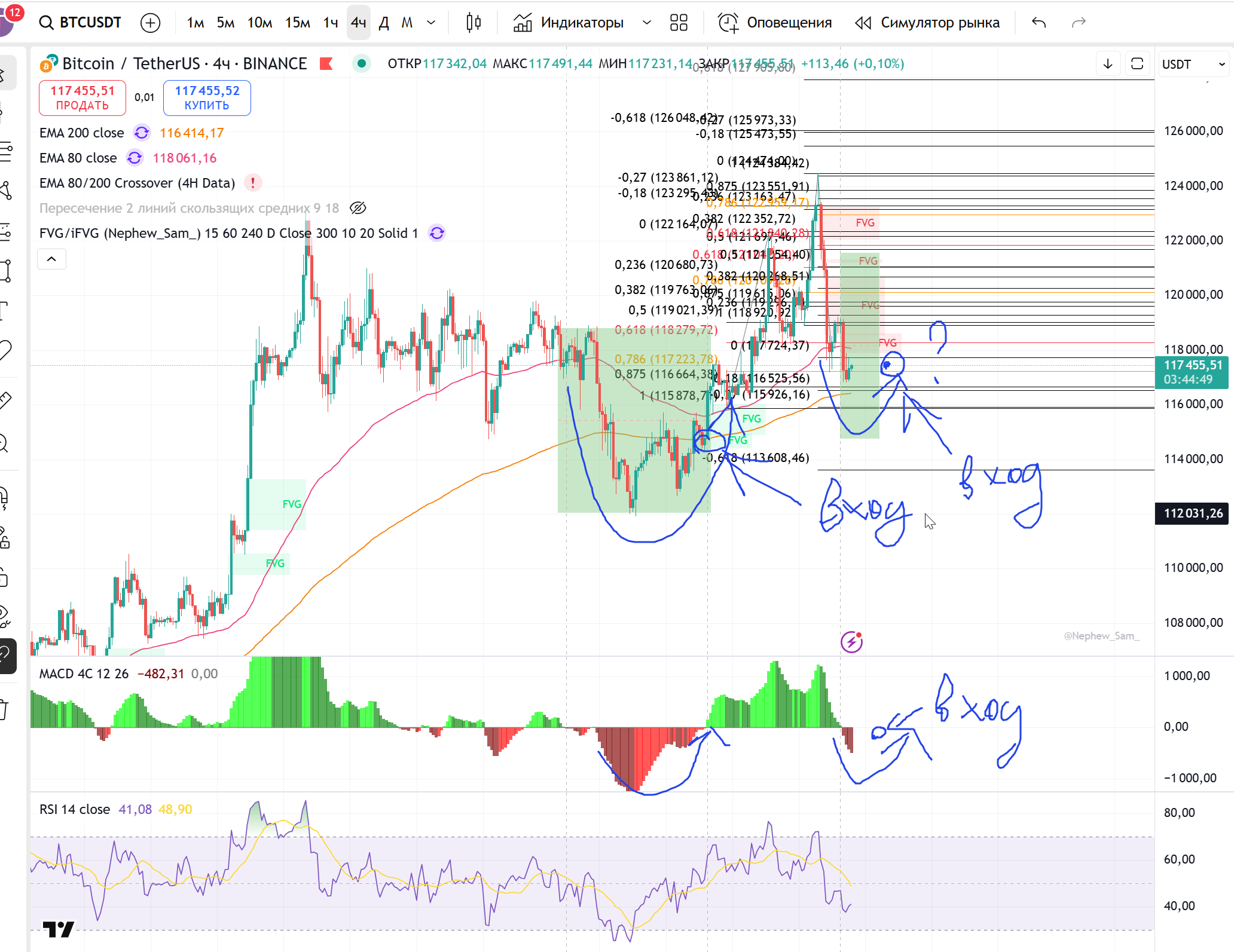This screenshot has height=952, width=1234.
Task: Click the КУПИТЬ buy button at 117 455,52
Action: point(207,98)
